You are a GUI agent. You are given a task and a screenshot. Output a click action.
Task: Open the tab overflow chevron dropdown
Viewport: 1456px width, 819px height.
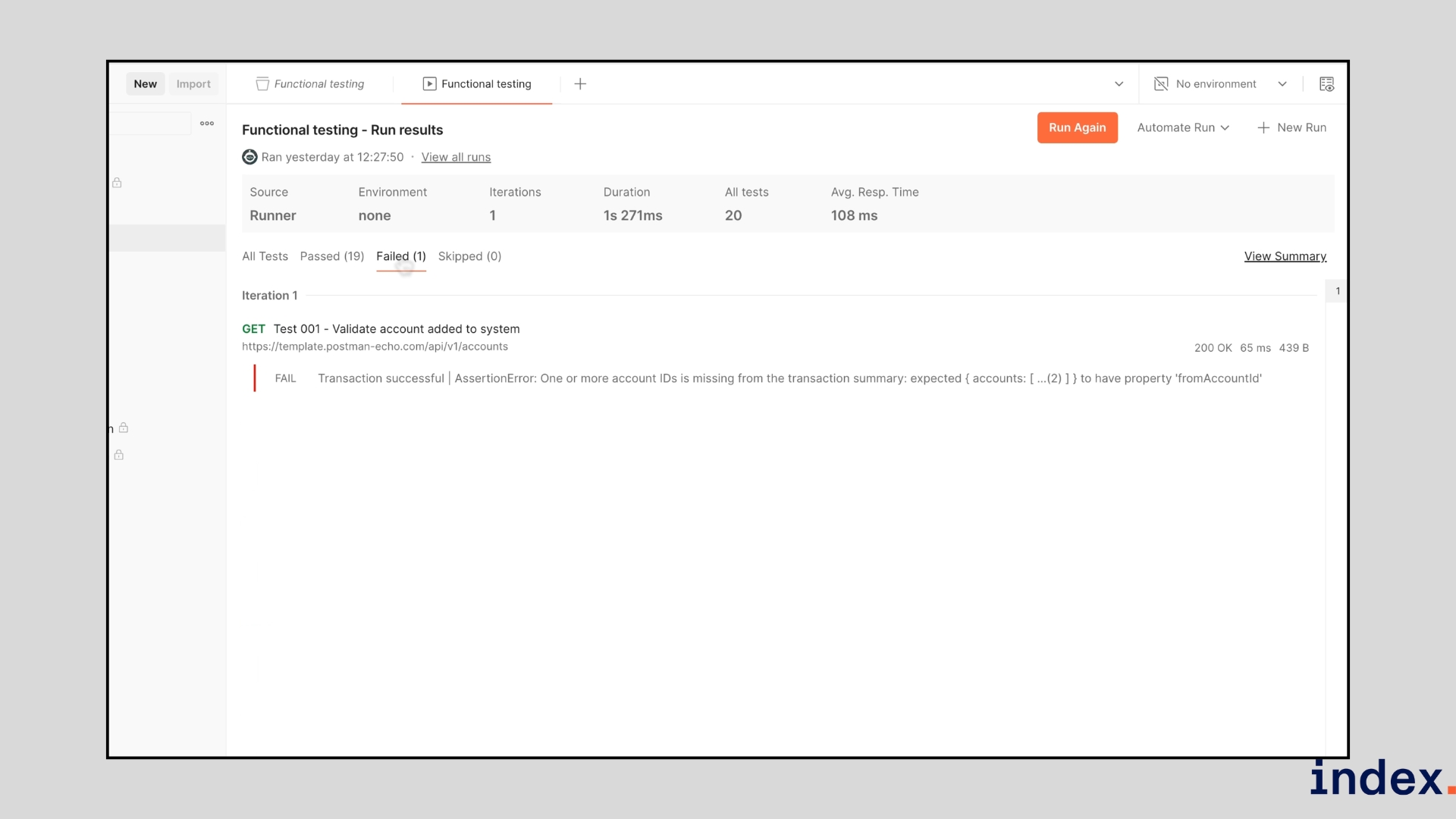1119,84
